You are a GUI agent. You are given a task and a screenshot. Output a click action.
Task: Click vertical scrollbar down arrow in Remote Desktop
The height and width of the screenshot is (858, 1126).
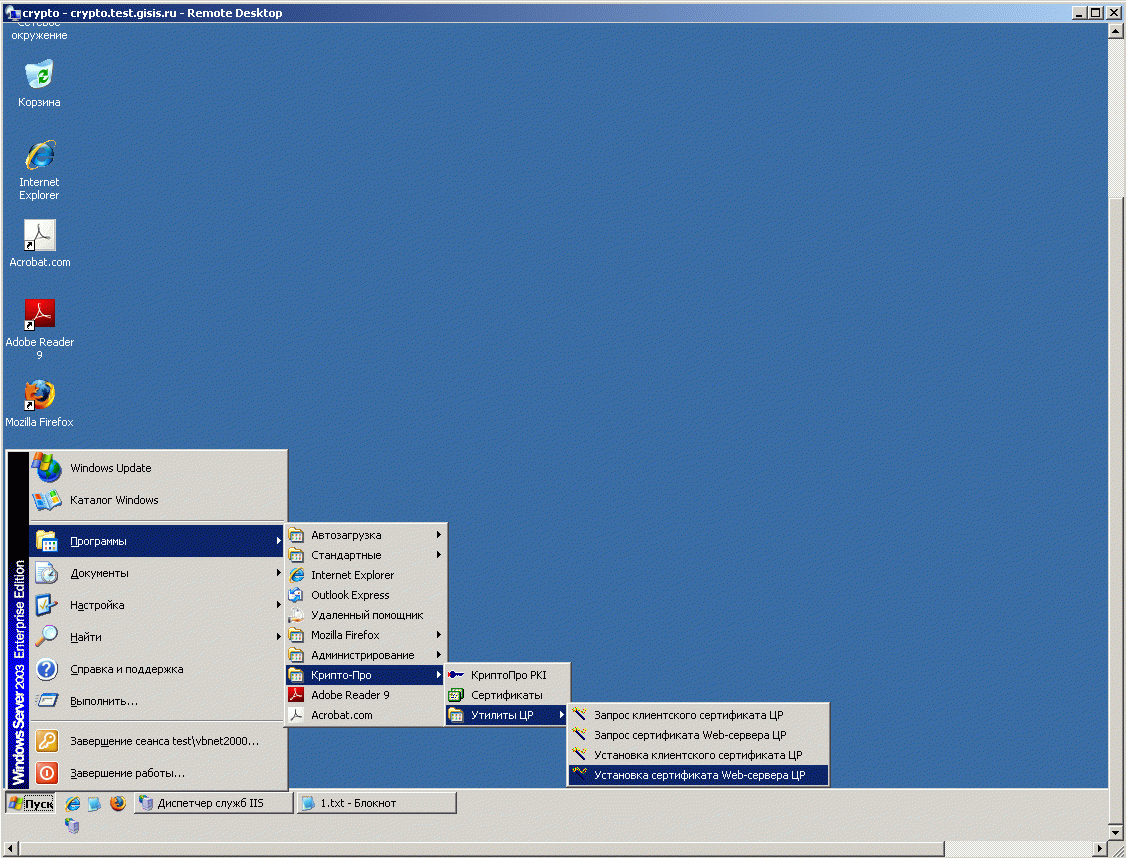coord(1115,833)
